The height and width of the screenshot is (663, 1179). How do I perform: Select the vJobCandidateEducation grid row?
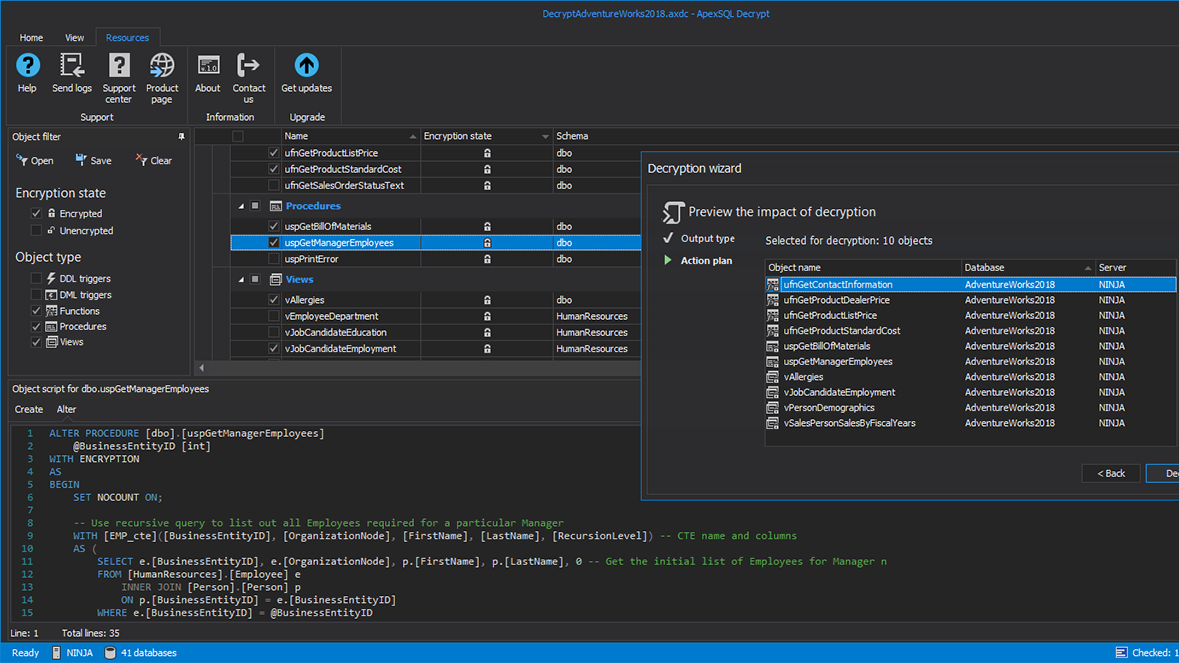tap(436, 332)
